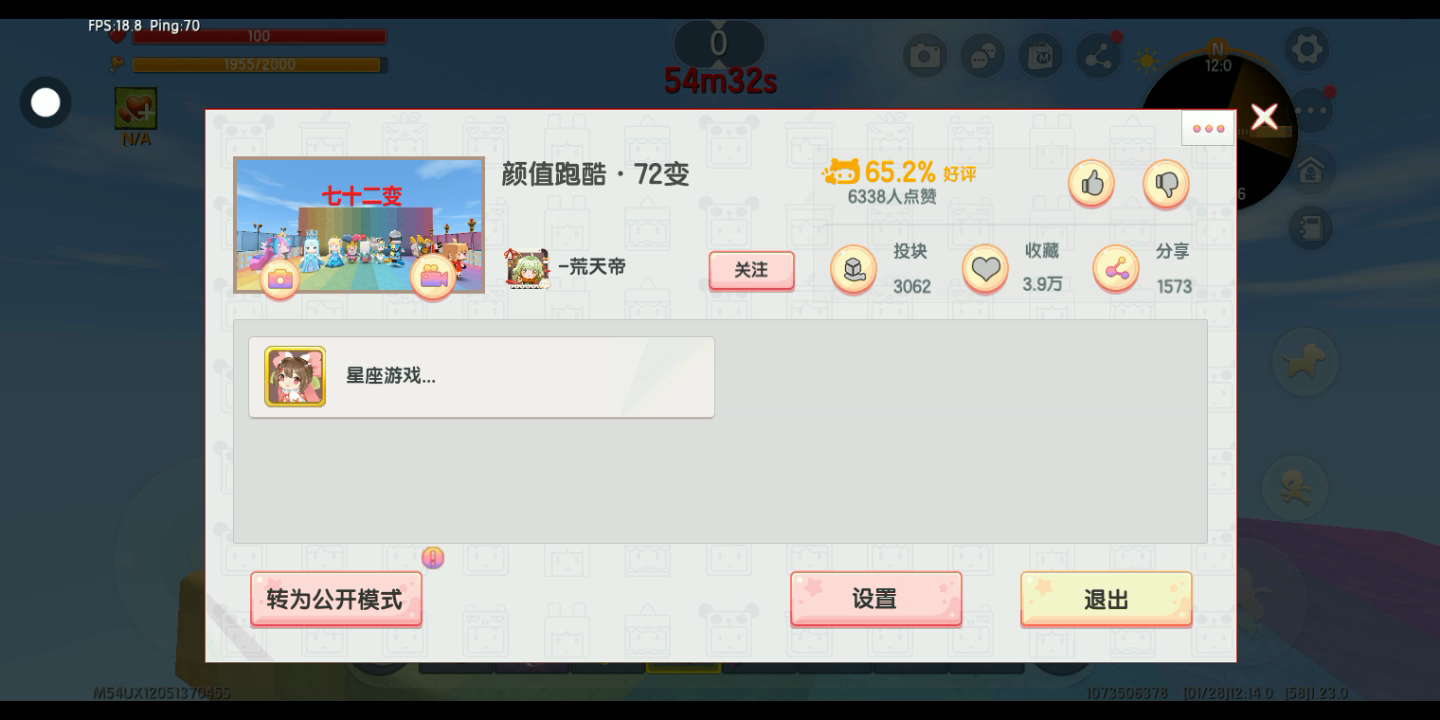The height and width of the screenshot is (720, 1440).
Task: Click the settings gear in top bar
Action: (1307, 49)
